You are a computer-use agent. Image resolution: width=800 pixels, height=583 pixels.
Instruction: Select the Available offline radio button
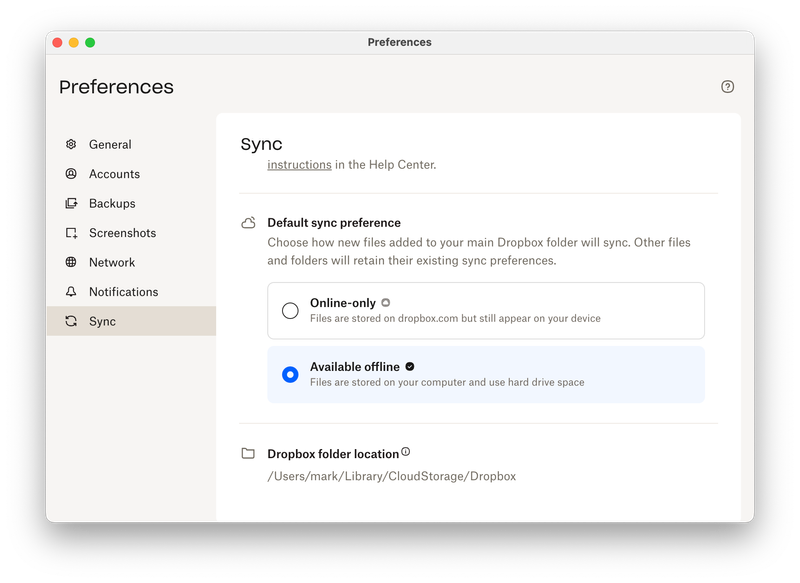[x=290, y=374]
